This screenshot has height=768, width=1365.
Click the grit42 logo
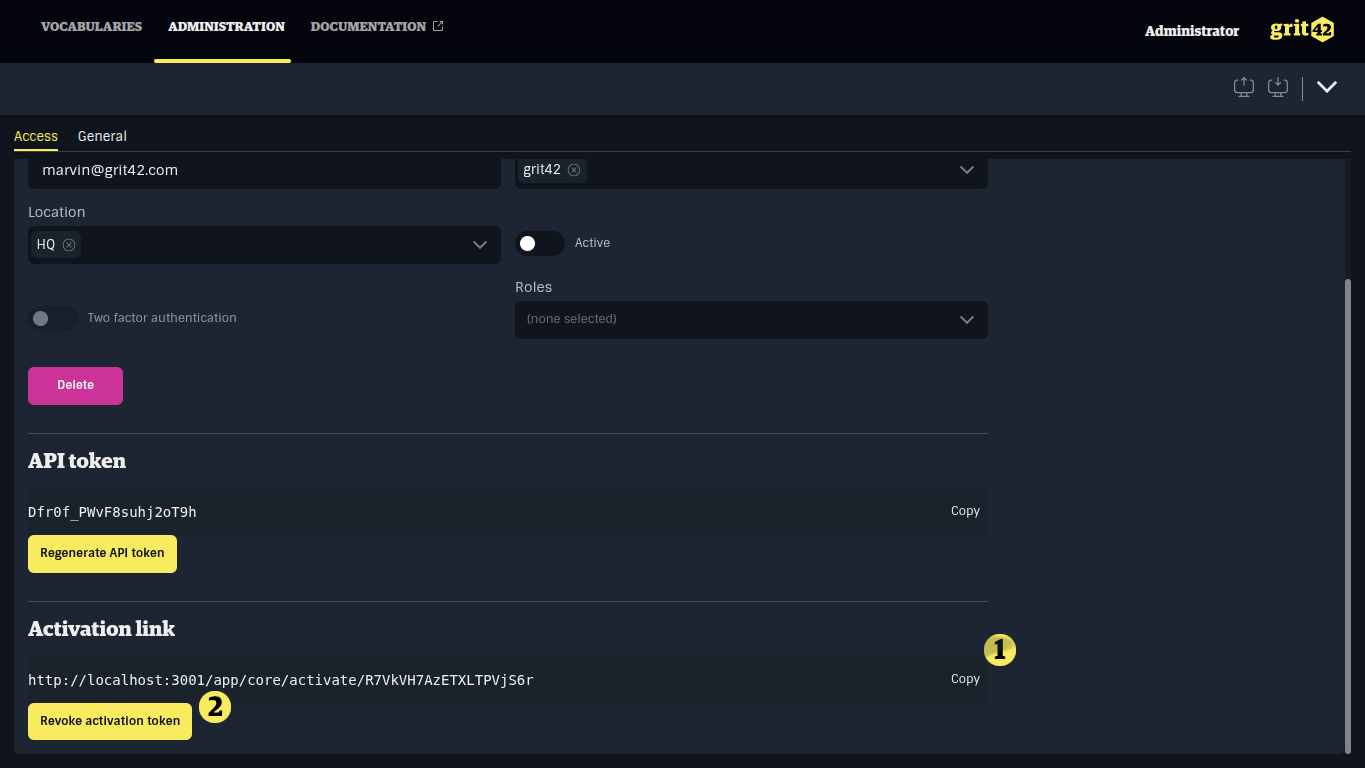click(x=1301, y=29)
